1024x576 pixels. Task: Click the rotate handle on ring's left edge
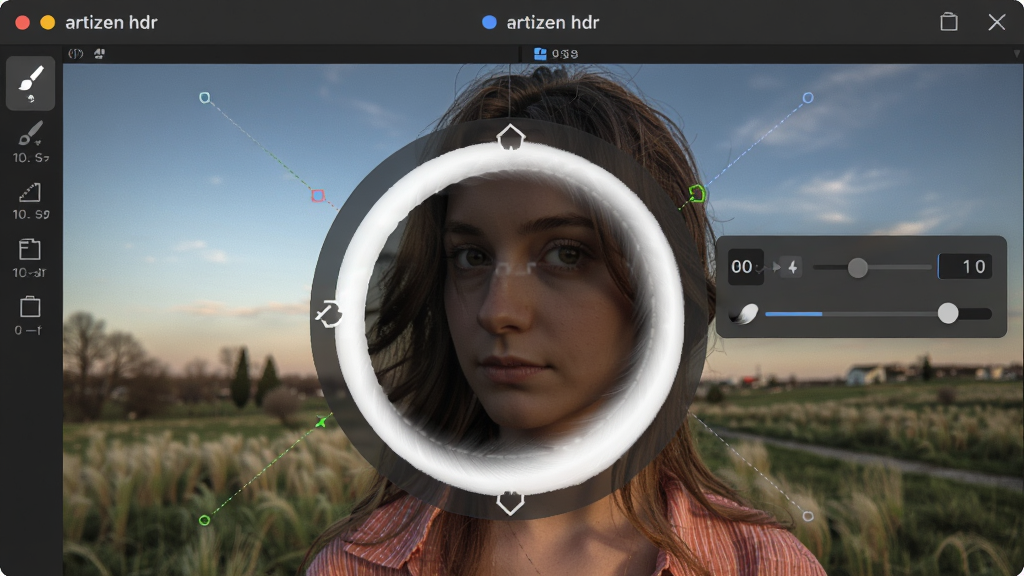(x=329, y=313)
